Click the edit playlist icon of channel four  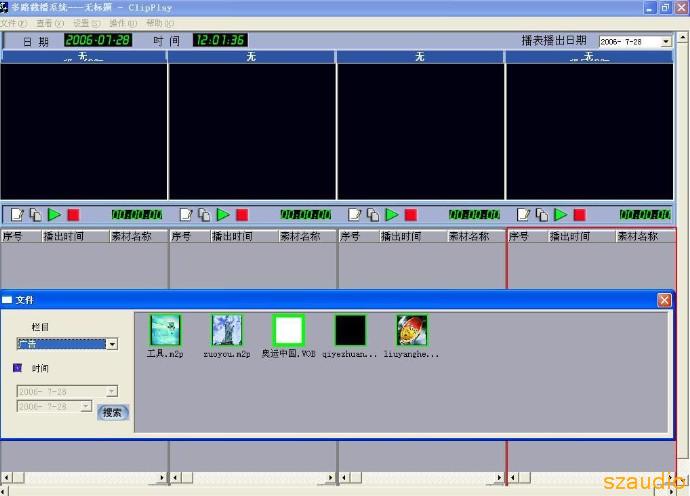(x=524, y=215)
